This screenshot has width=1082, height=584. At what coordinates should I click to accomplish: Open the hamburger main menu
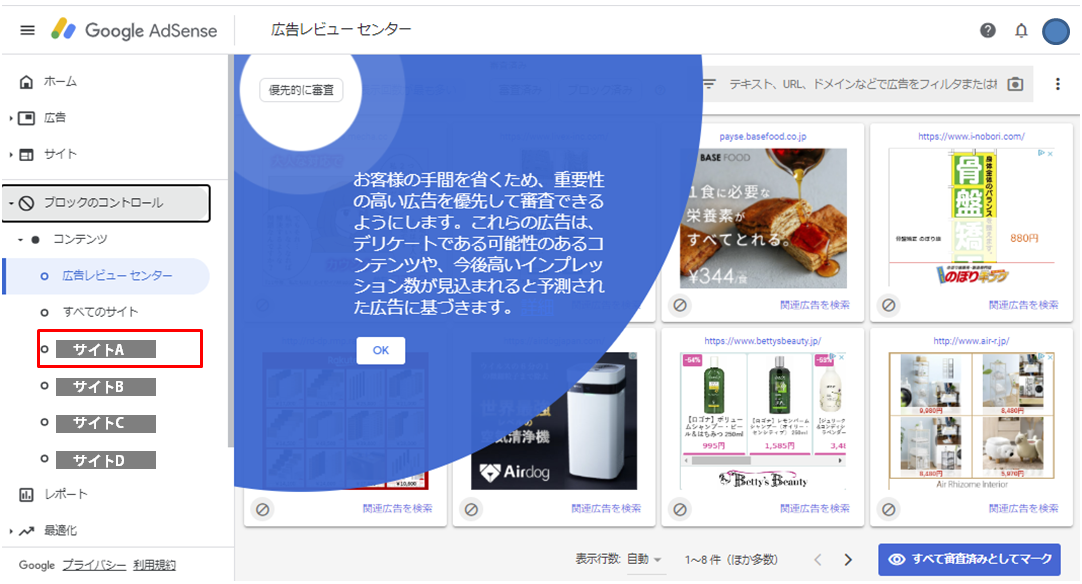pyautogui.click(x=28, y=30)
